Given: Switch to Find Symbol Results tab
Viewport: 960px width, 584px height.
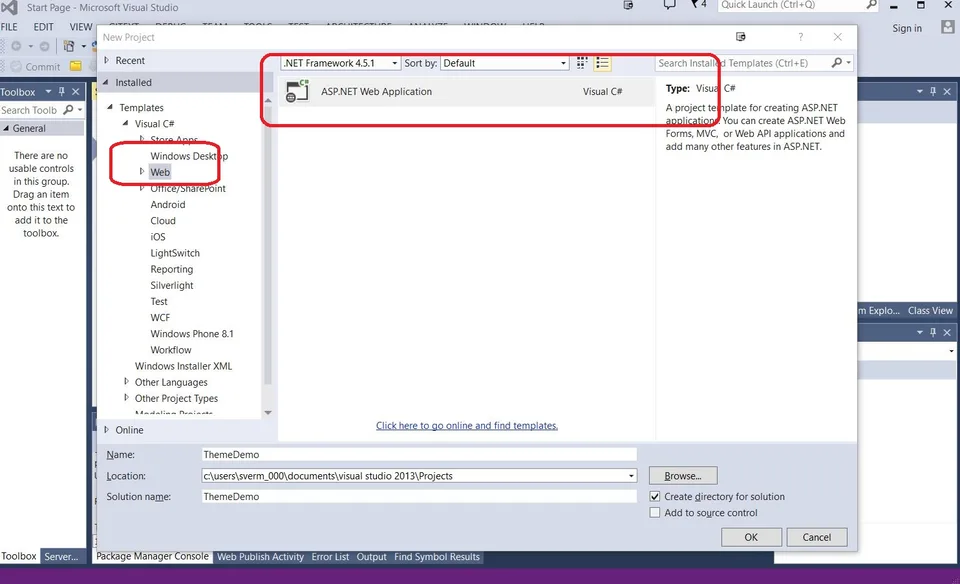Looking at the screenshot, I should (x=437, y=556).
